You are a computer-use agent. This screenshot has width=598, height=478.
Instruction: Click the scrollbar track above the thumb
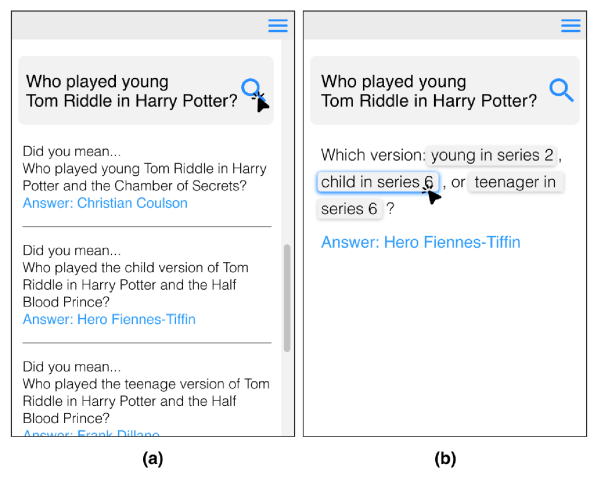pyautogui.click(x=287, y=141)
